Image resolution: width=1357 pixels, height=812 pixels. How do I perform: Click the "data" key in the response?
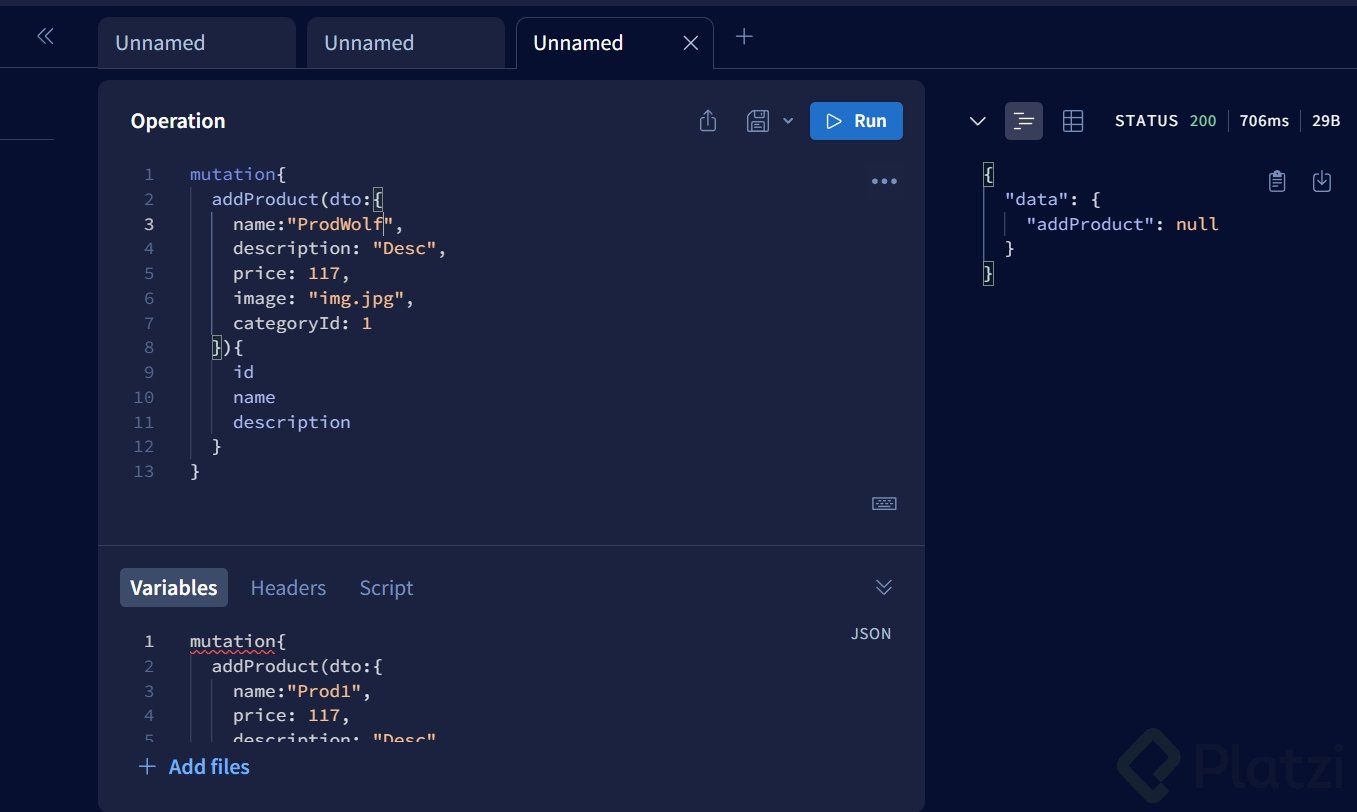[1037, 199]
